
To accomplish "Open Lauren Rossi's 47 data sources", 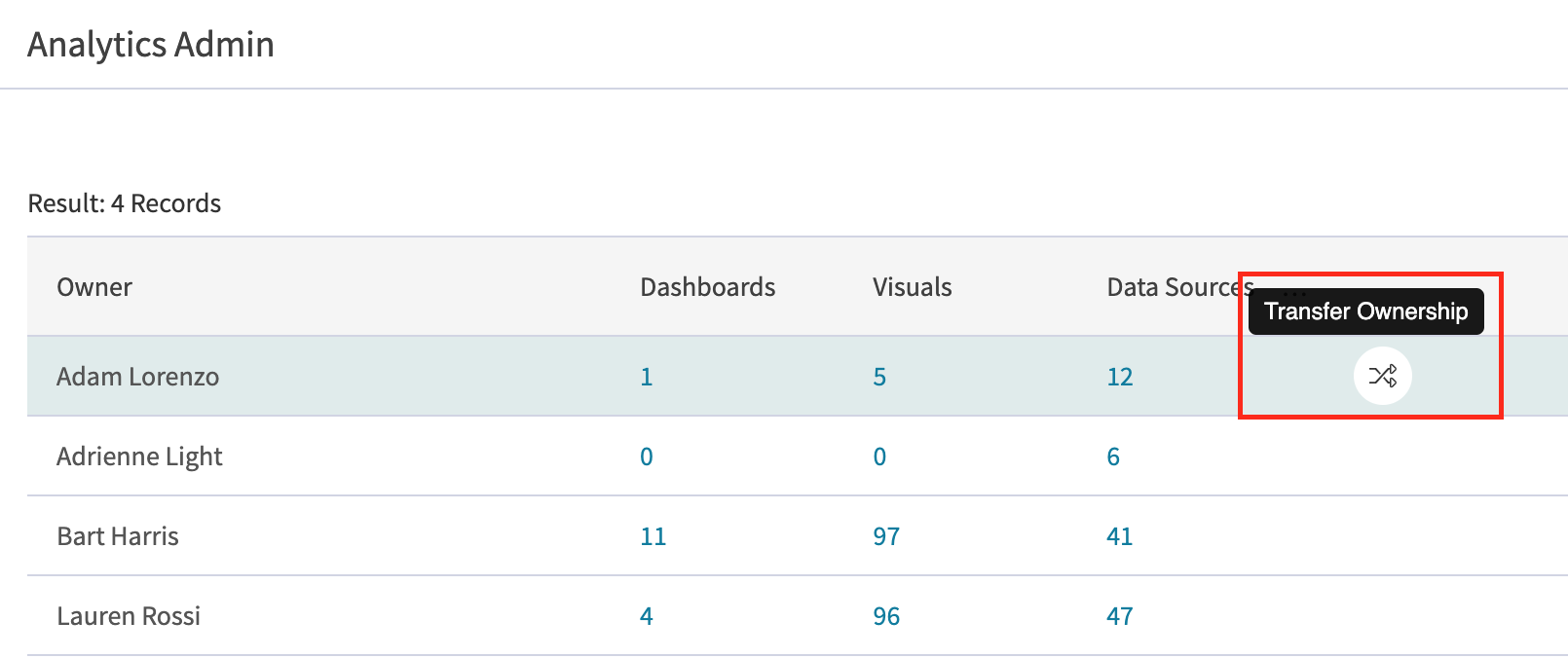I will (1120, 616).
